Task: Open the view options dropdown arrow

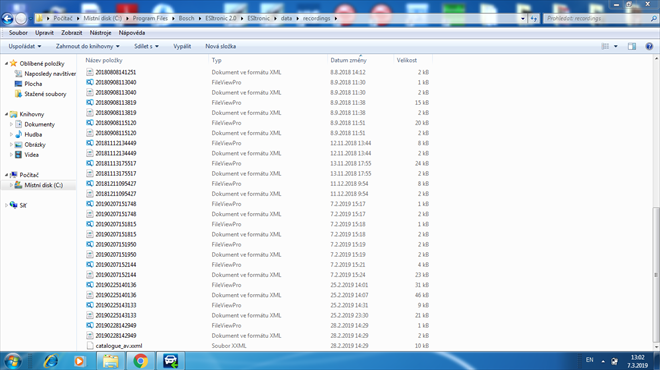Action: point(615,46)
